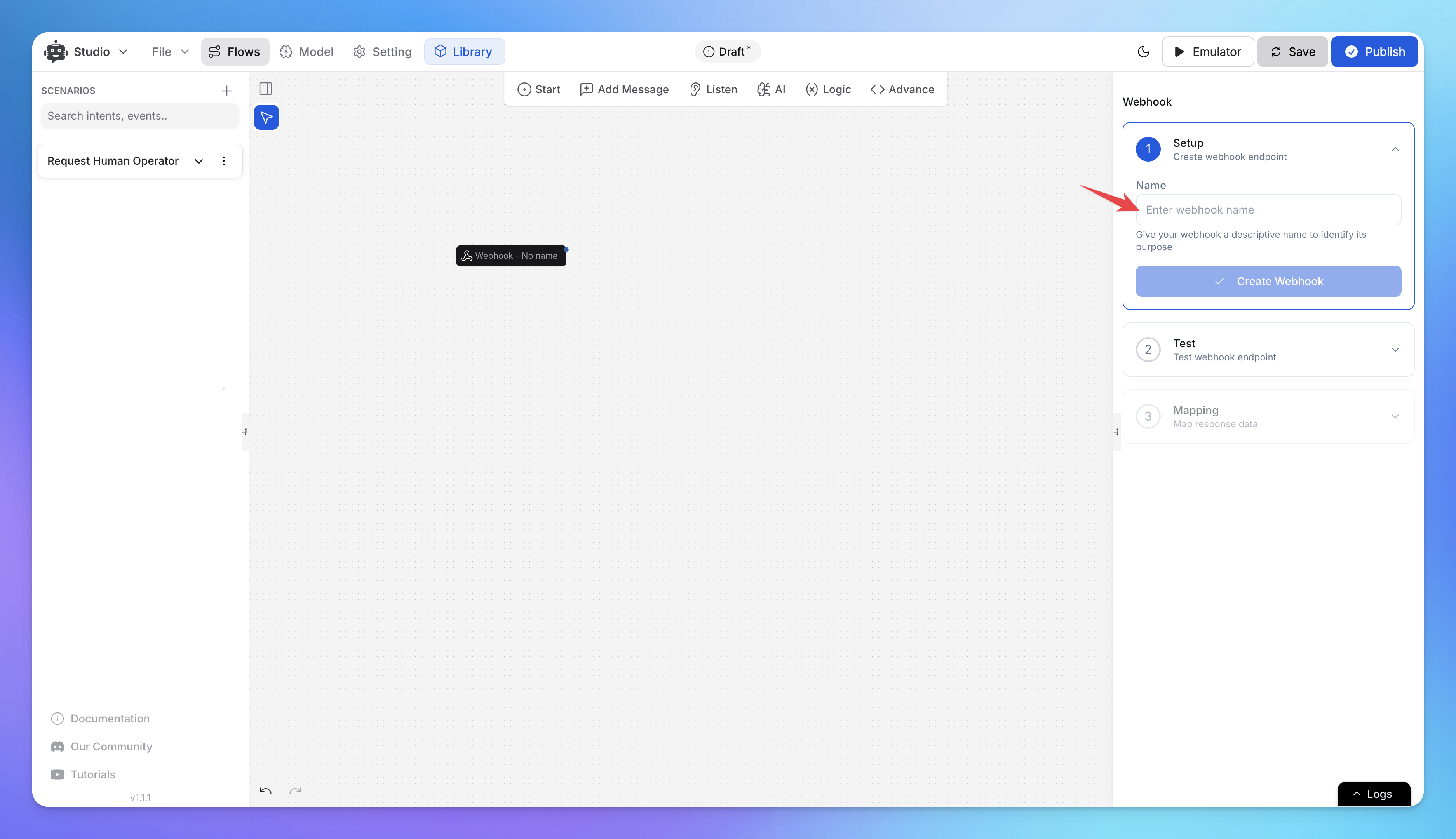Select the Request Human Operator scenario
1456x839 pixels.
tap(113, 161)
